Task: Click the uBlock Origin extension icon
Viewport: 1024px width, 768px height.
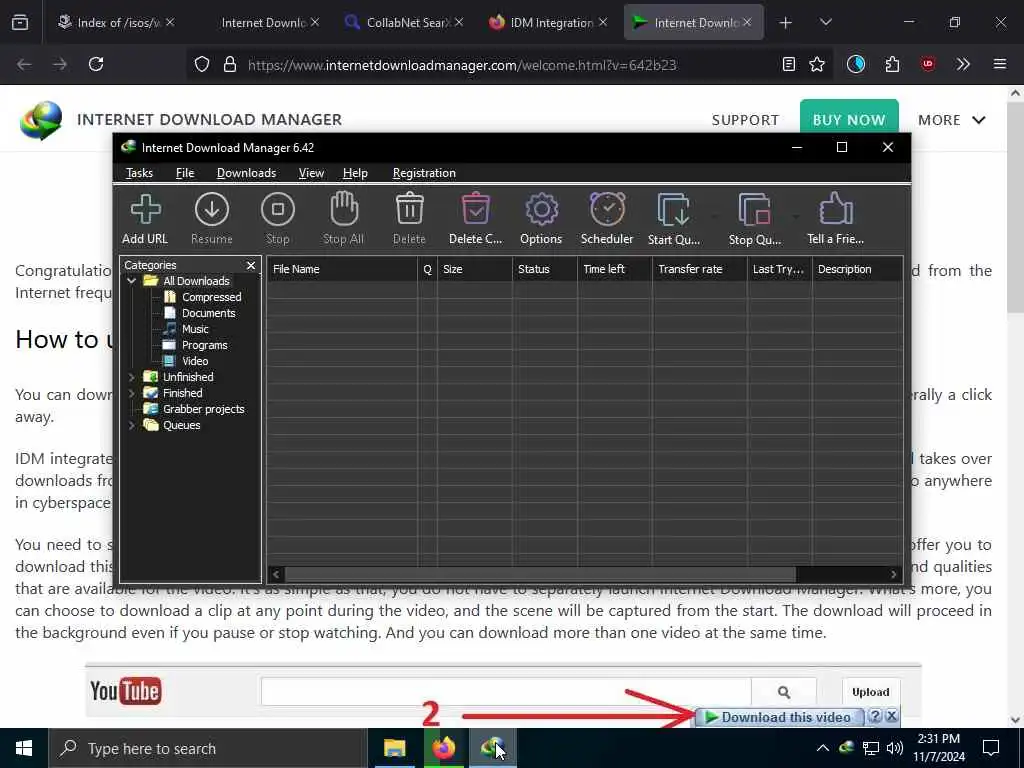Action: coord(928,64)
